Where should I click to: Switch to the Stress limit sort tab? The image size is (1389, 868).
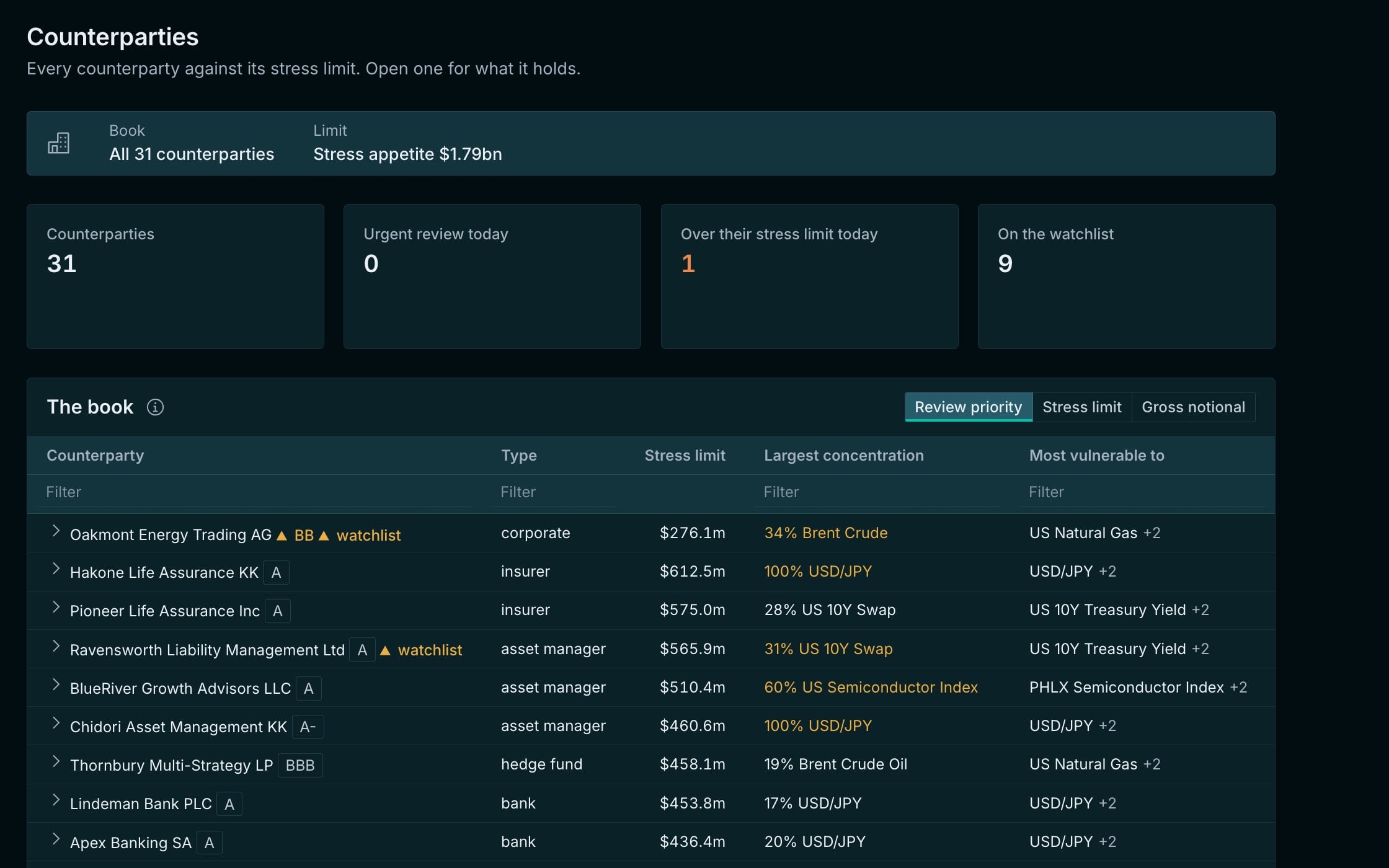click(1082, 407)
